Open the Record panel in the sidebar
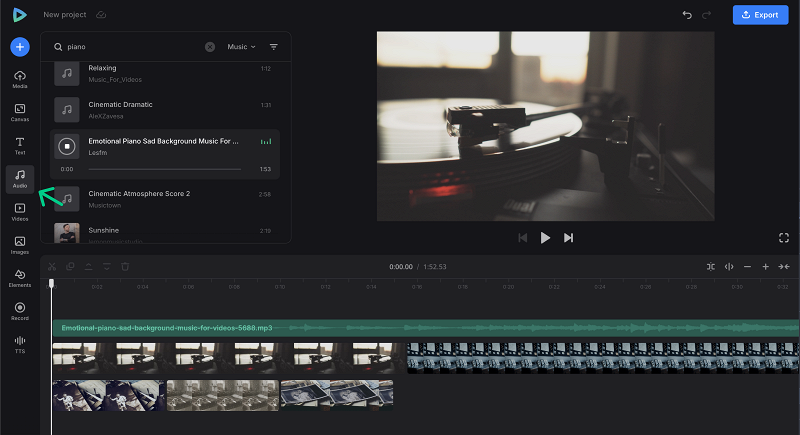800x435 pixels. click(20, 312)
